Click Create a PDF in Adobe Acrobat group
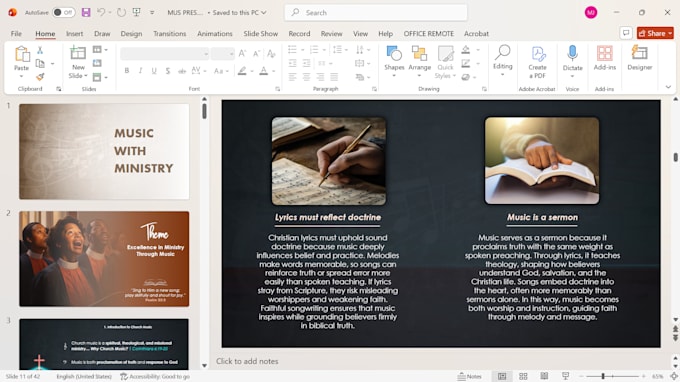The height and width of the screenshot is (382, 680). click(537, 62)
